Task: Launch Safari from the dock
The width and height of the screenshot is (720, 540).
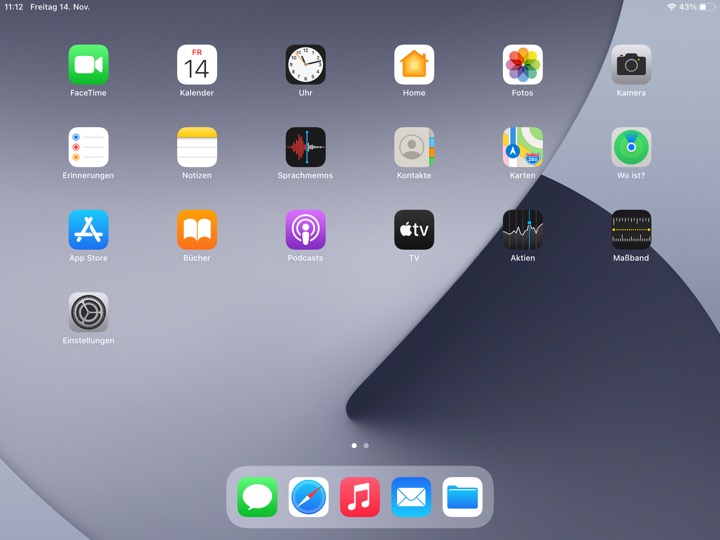Action: click(x=309, y=497)
